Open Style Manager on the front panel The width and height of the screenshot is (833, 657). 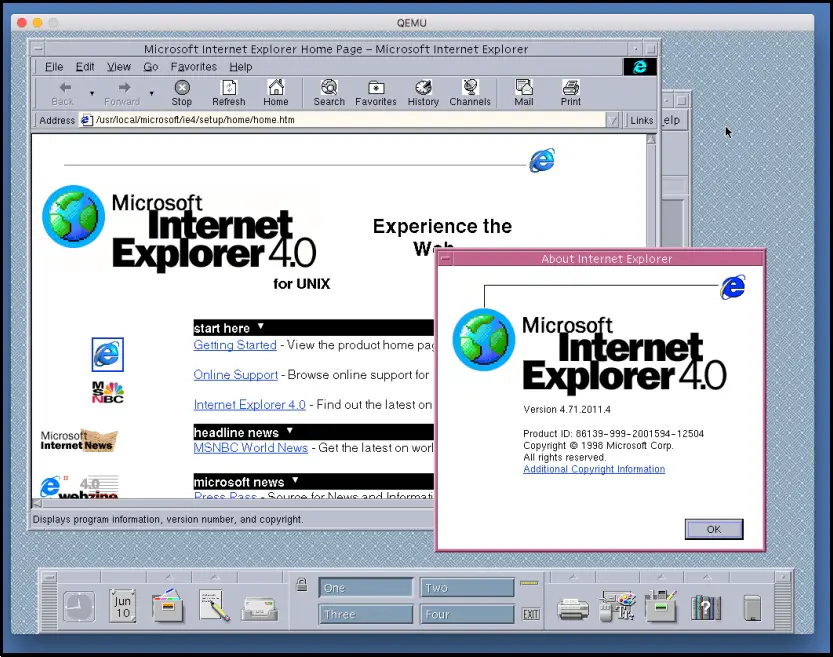617,606
